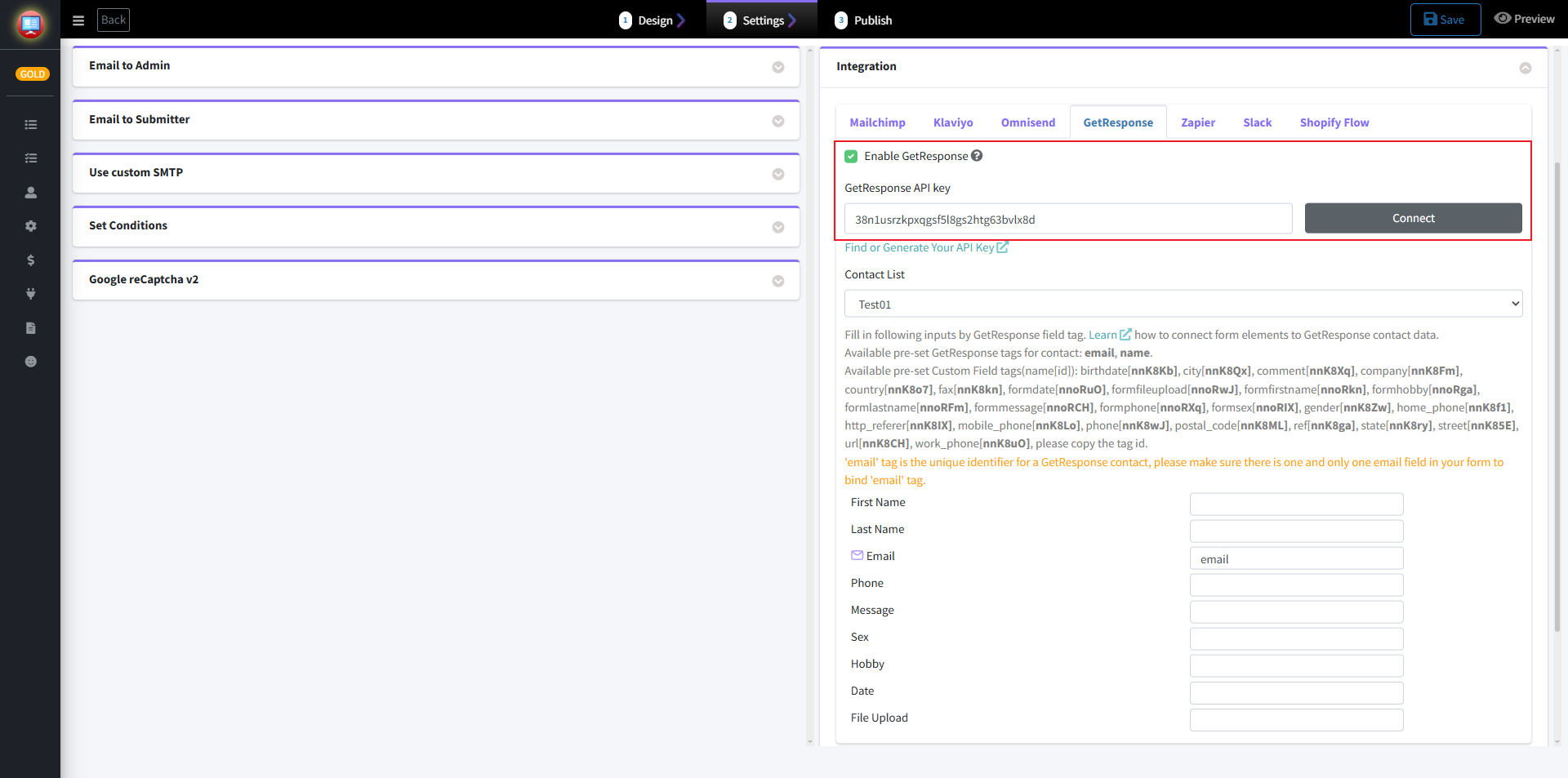The height and width of the screenshot is (778, 1568).
Task: Open the smiley face icon in sidebar
Action: click(x=31, y=362)
